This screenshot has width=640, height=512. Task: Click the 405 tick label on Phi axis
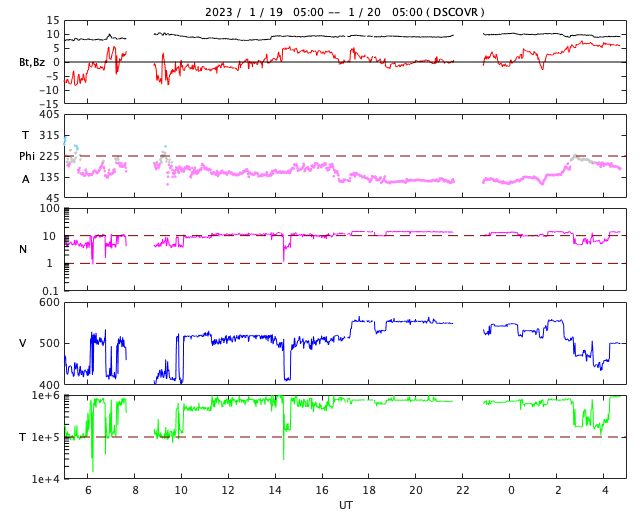(x=49, y=114)
